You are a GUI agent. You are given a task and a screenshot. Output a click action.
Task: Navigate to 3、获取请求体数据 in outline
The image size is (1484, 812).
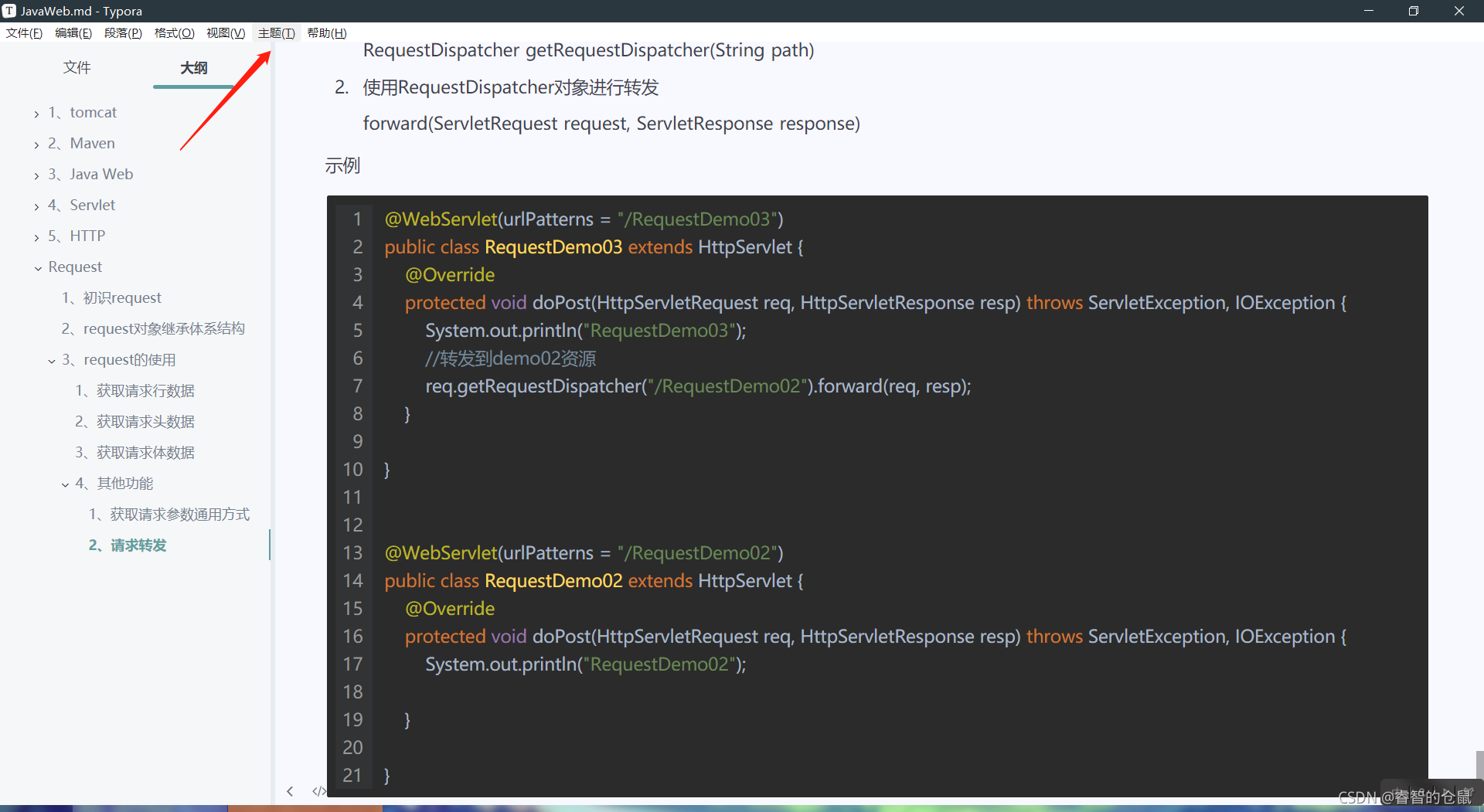pos(134,453)
